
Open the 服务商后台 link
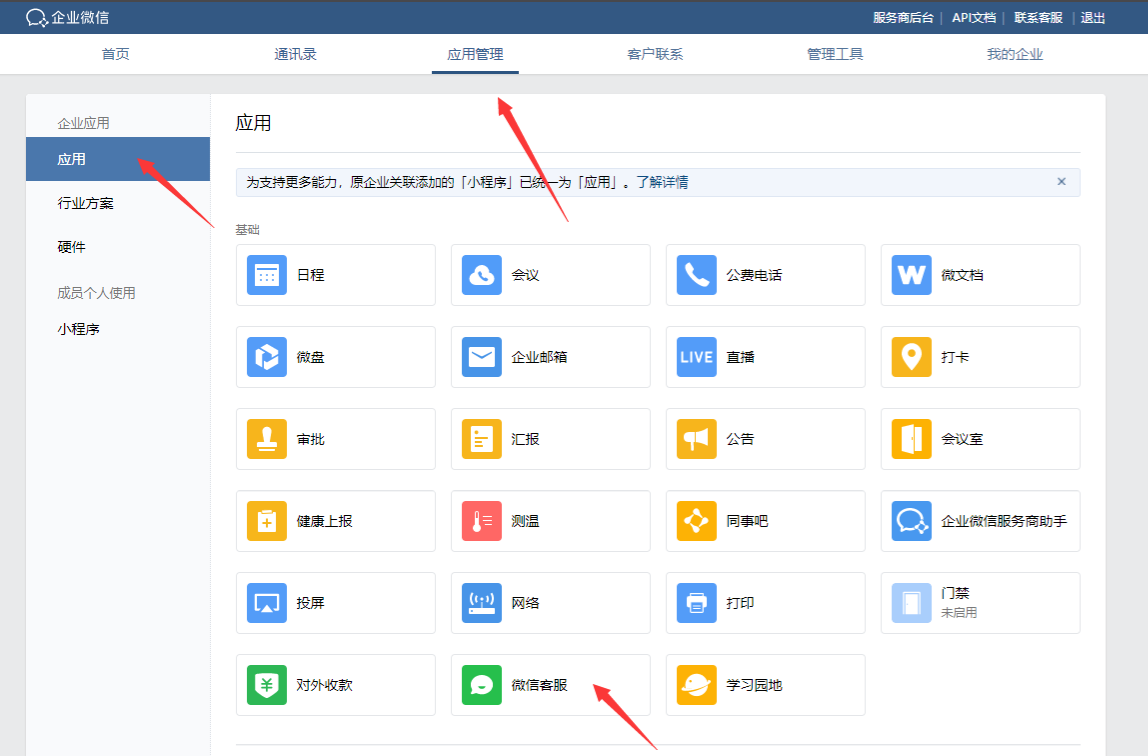(x=903, y=18)
